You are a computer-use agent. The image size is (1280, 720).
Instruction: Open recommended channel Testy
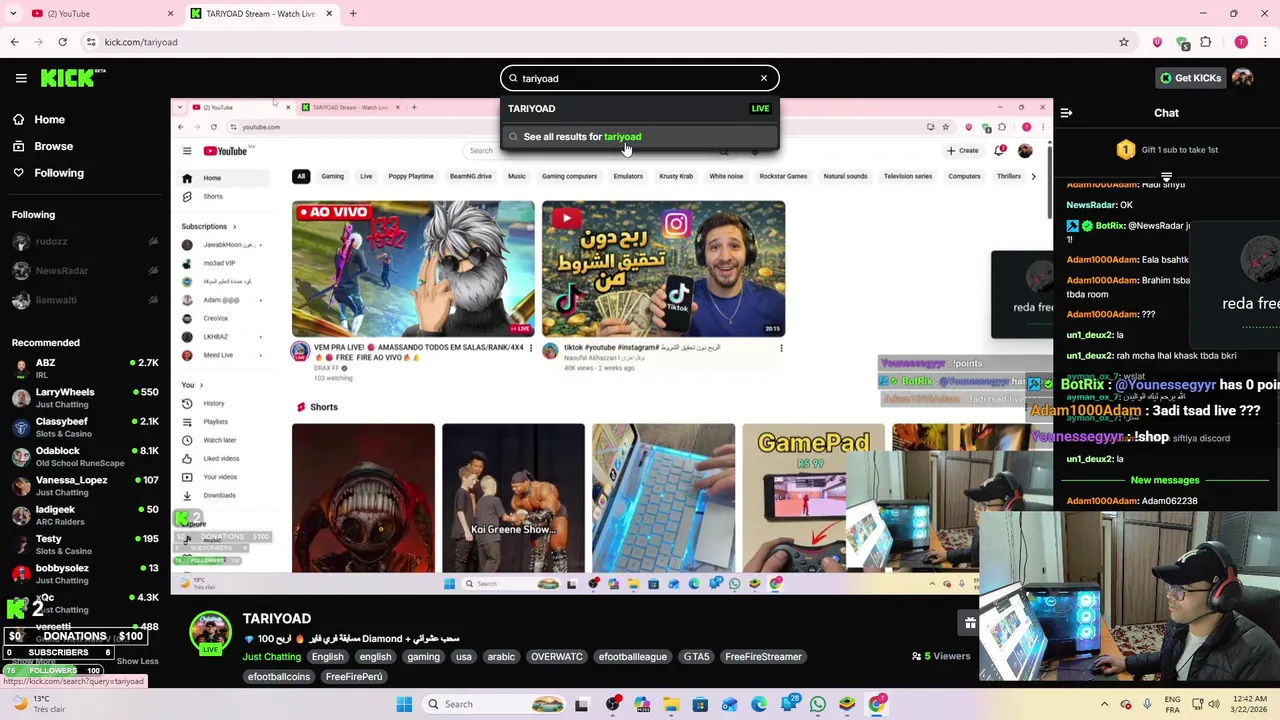pyautogui.click(x=84, y=544)
